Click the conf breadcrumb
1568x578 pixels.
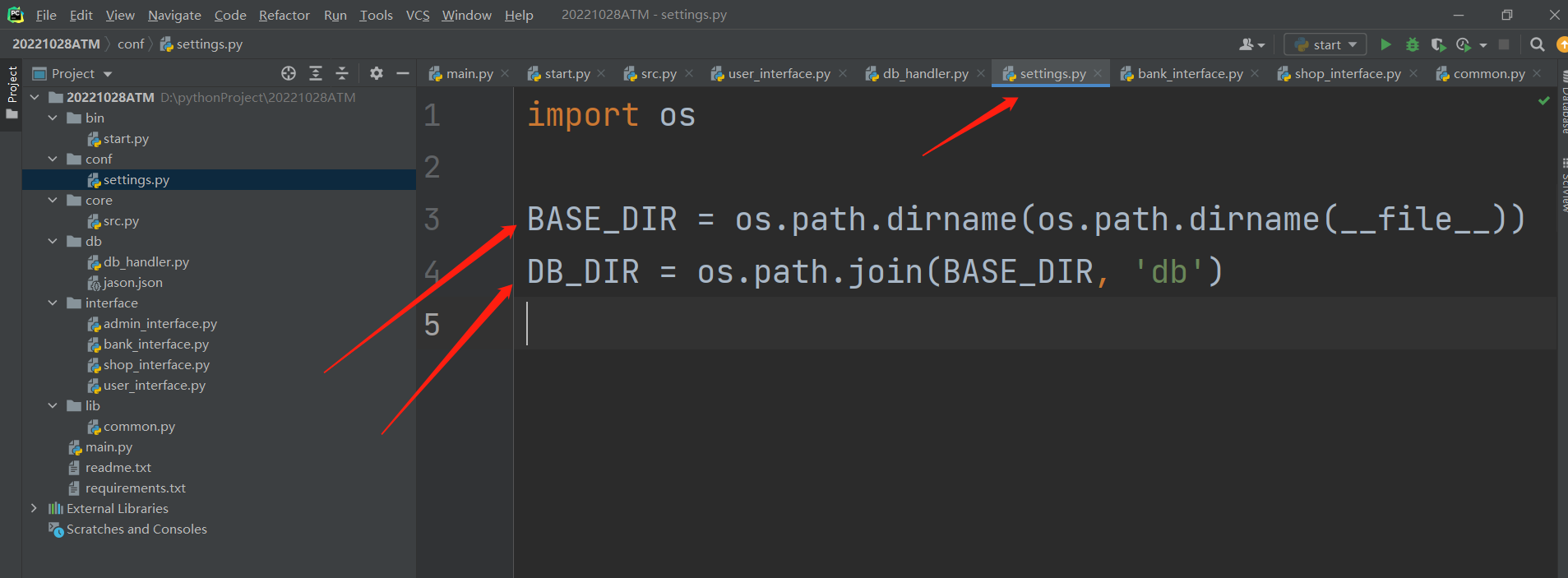click(x=131, y=44)
